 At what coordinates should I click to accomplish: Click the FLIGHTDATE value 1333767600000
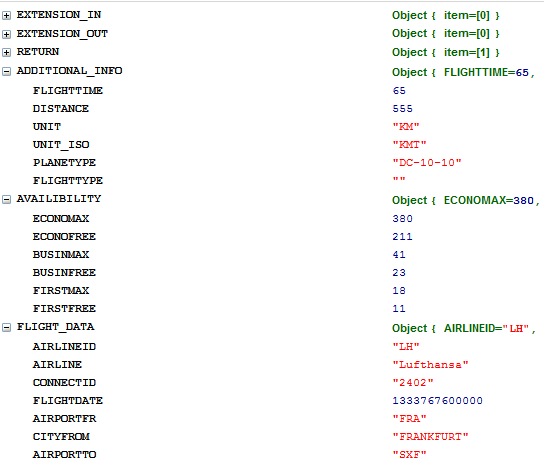click(x=437, y=401)
